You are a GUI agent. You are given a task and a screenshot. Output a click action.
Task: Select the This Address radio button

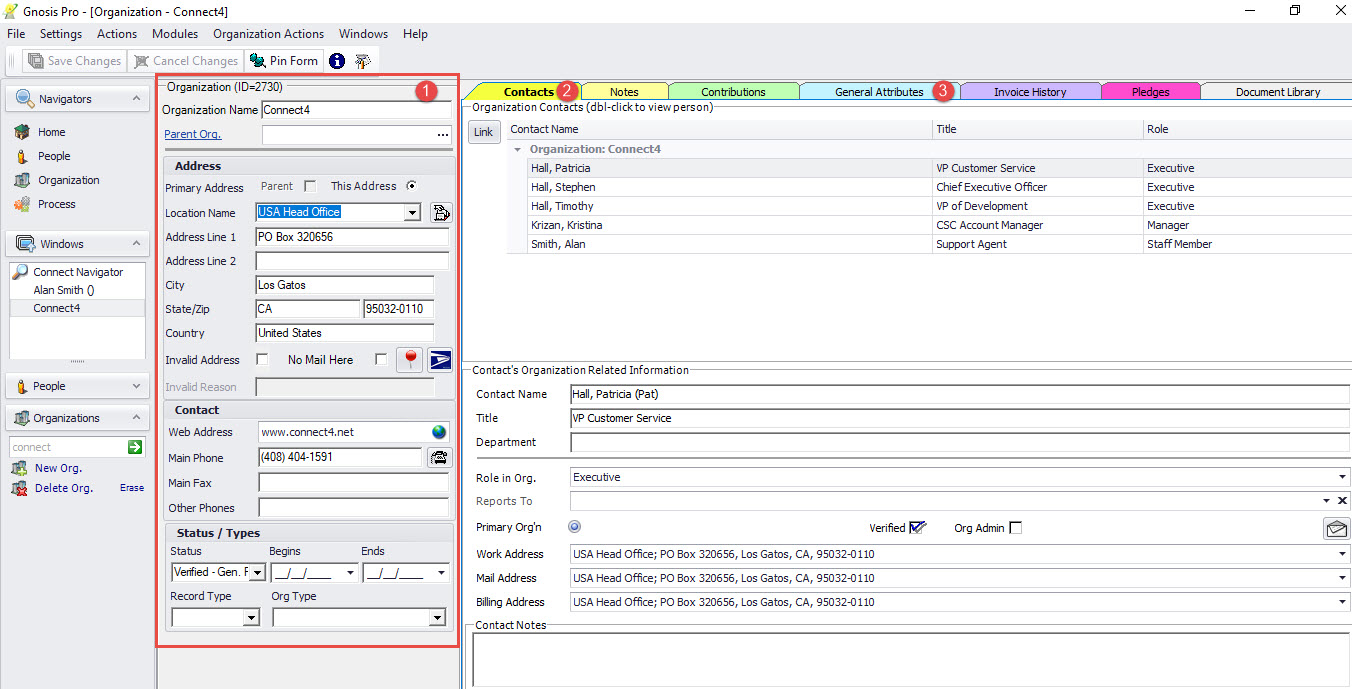410,186
